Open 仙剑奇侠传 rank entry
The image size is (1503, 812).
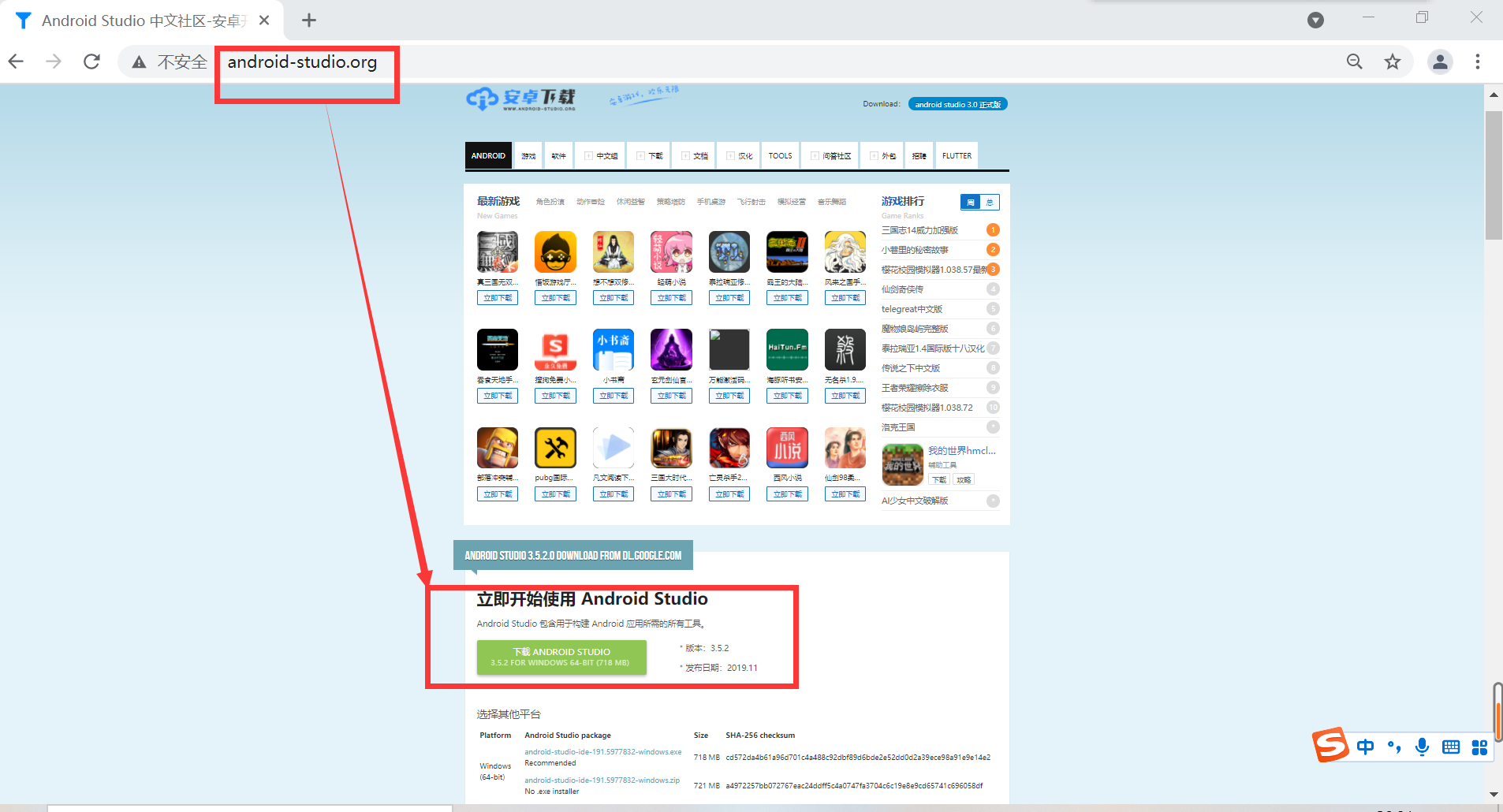click(x=902, y=289)
